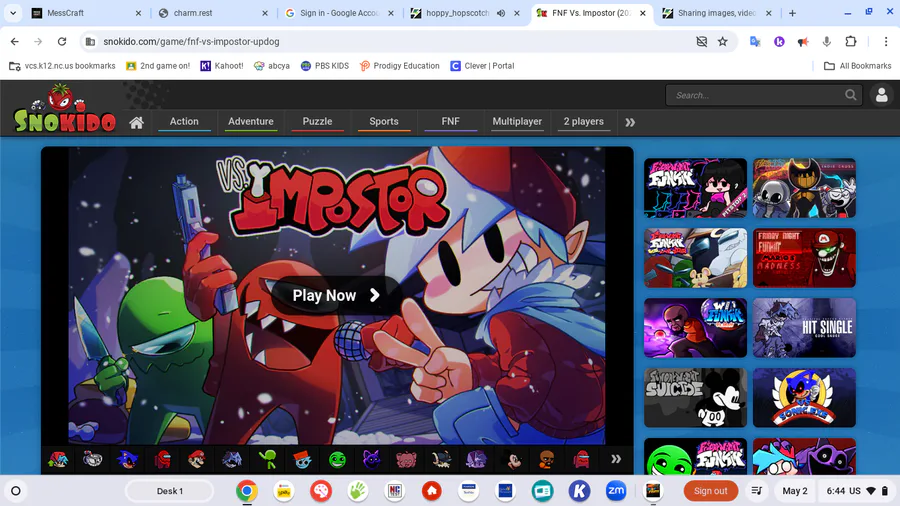Open the abcya bookmark
900x506 pixels.
[272, 66]
